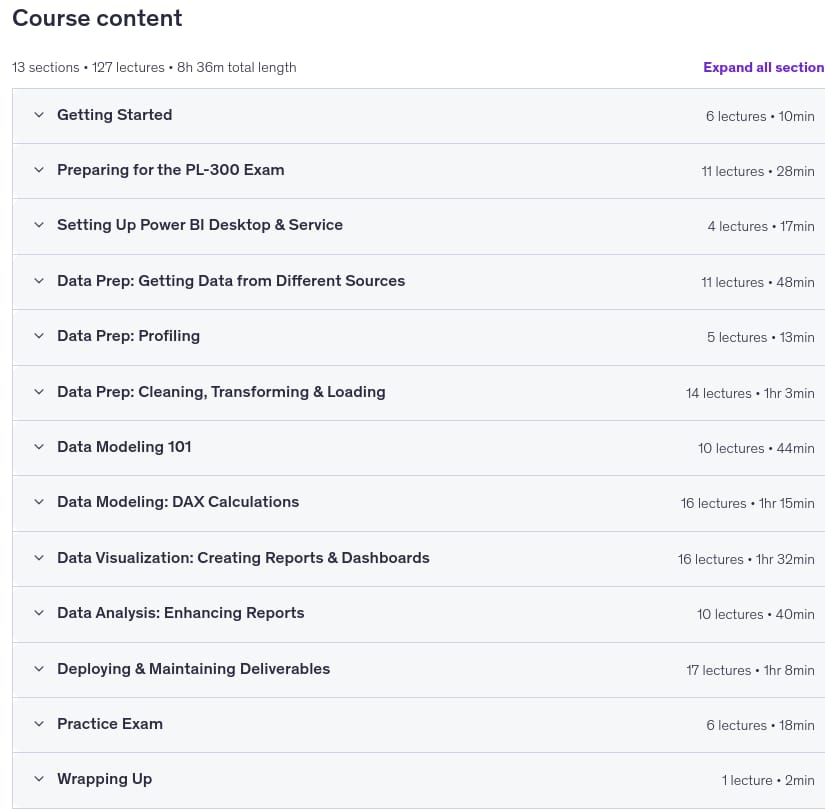Expand Wrapping Up section chevron
Screen dimensions: 825x809
click(39, 779)
